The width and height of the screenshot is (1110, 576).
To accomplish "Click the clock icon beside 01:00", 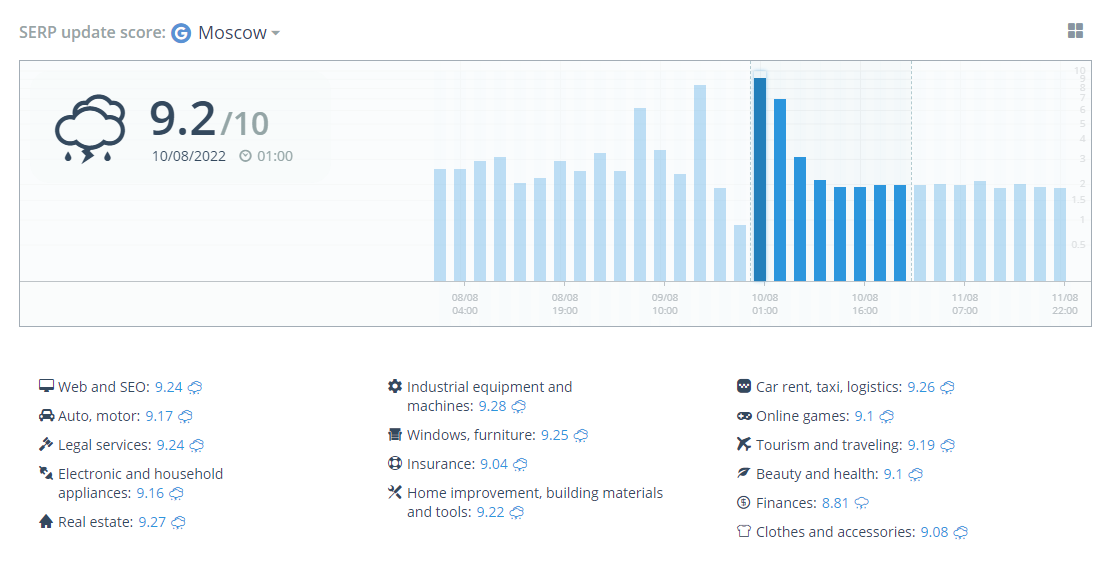I will [x=245, y=156].
